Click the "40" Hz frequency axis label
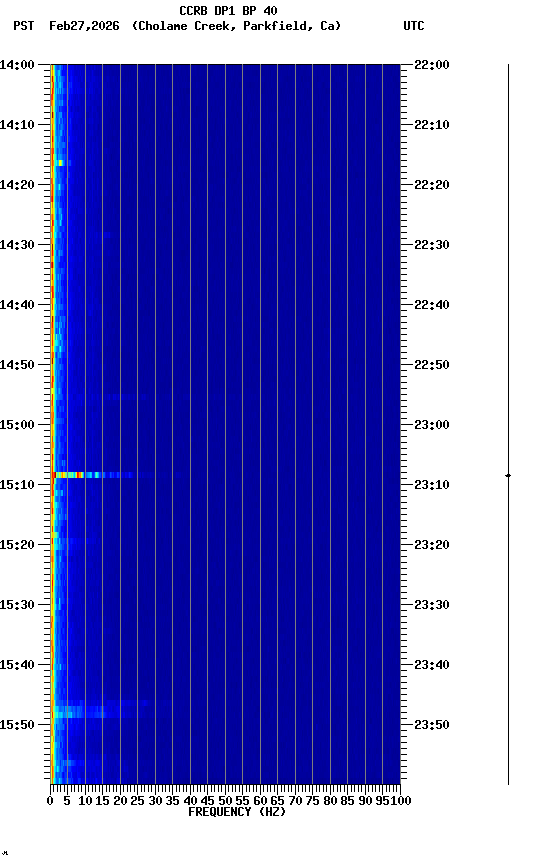This screenshot has height=864, width=552. click(190, 801)
